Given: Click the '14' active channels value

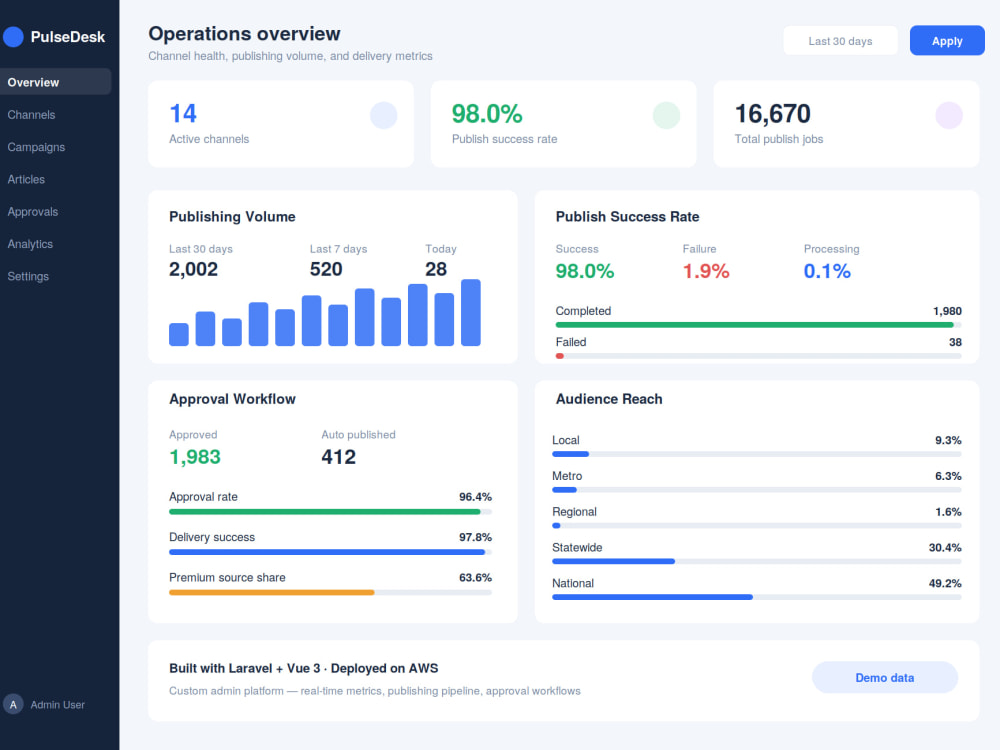Looking at the screenshot, I should [x=183, y=114].
